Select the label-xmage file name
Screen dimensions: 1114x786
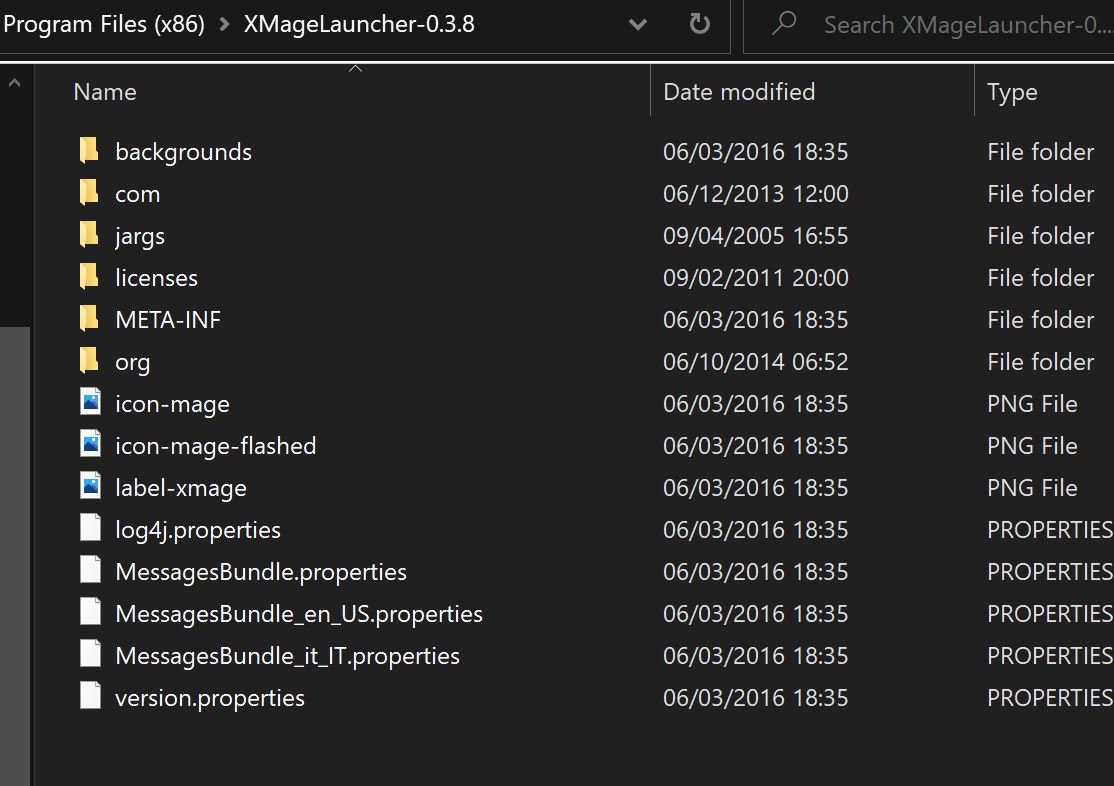pos(181,488)
